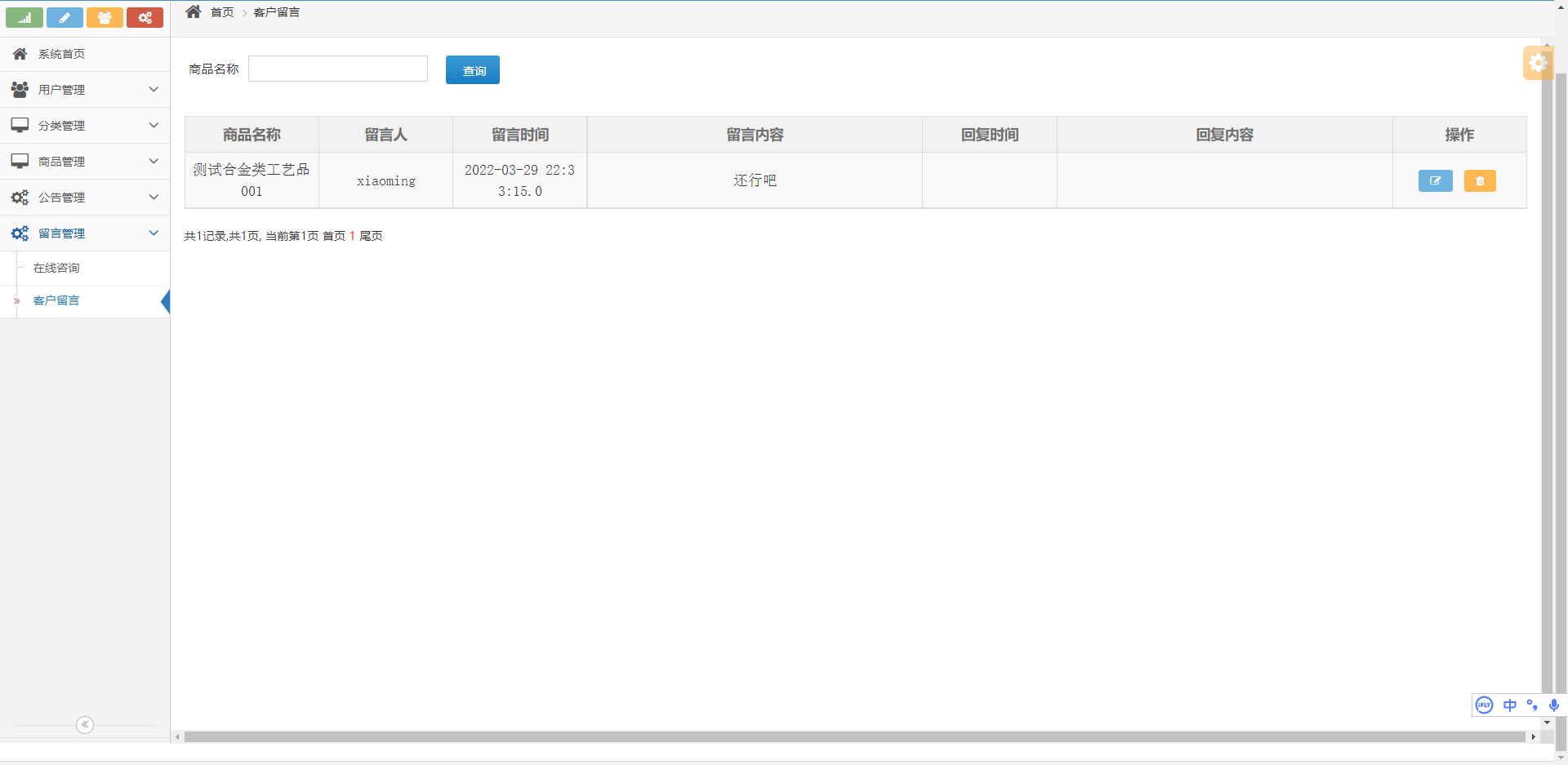1568x765 pixels.
Task: Click the horizontal scrollbar track
Action: pos(854,736)
